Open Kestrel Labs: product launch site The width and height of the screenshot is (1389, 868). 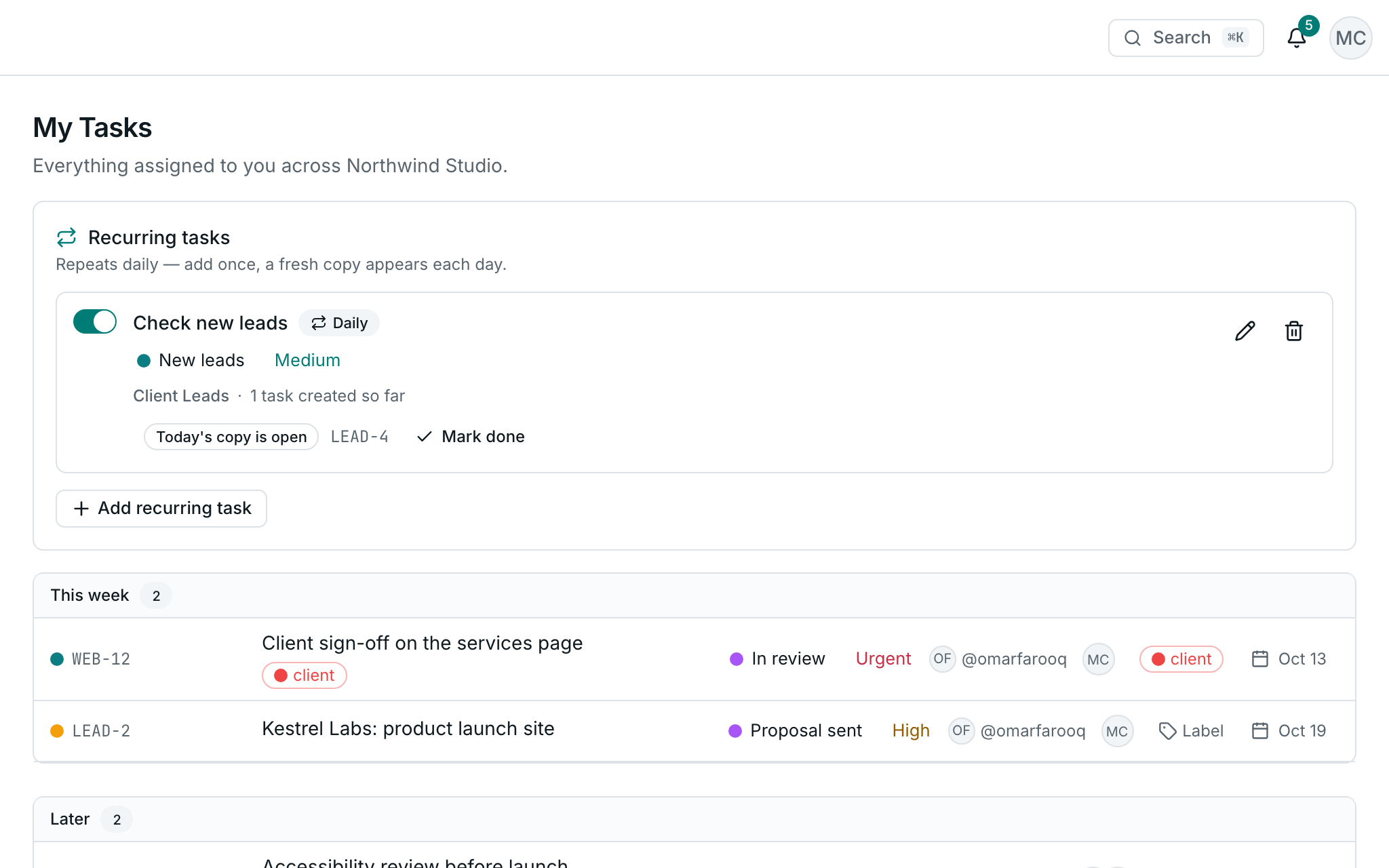408,728
